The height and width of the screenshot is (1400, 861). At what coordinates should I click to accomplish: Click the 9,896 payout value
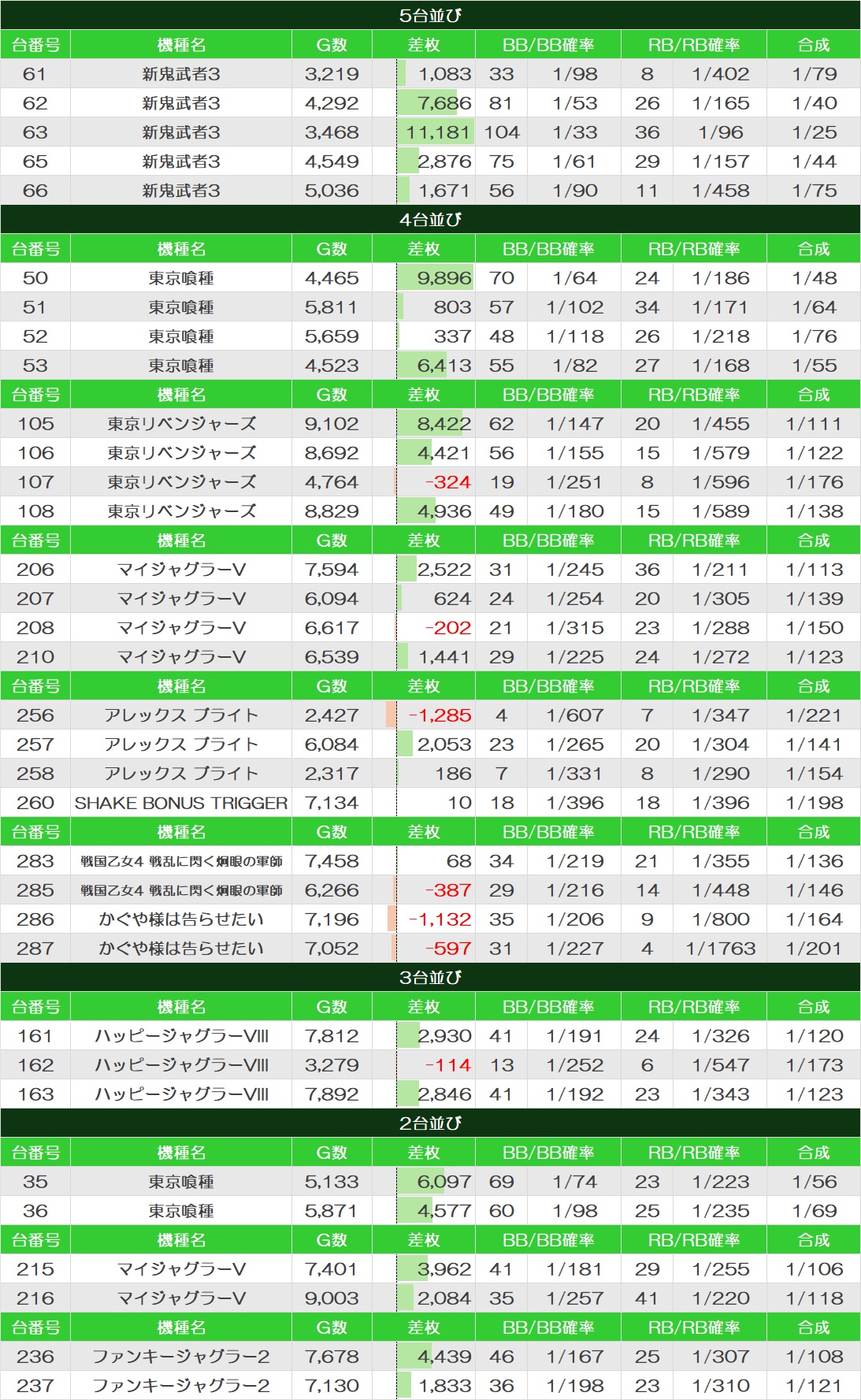pos(444,278)
